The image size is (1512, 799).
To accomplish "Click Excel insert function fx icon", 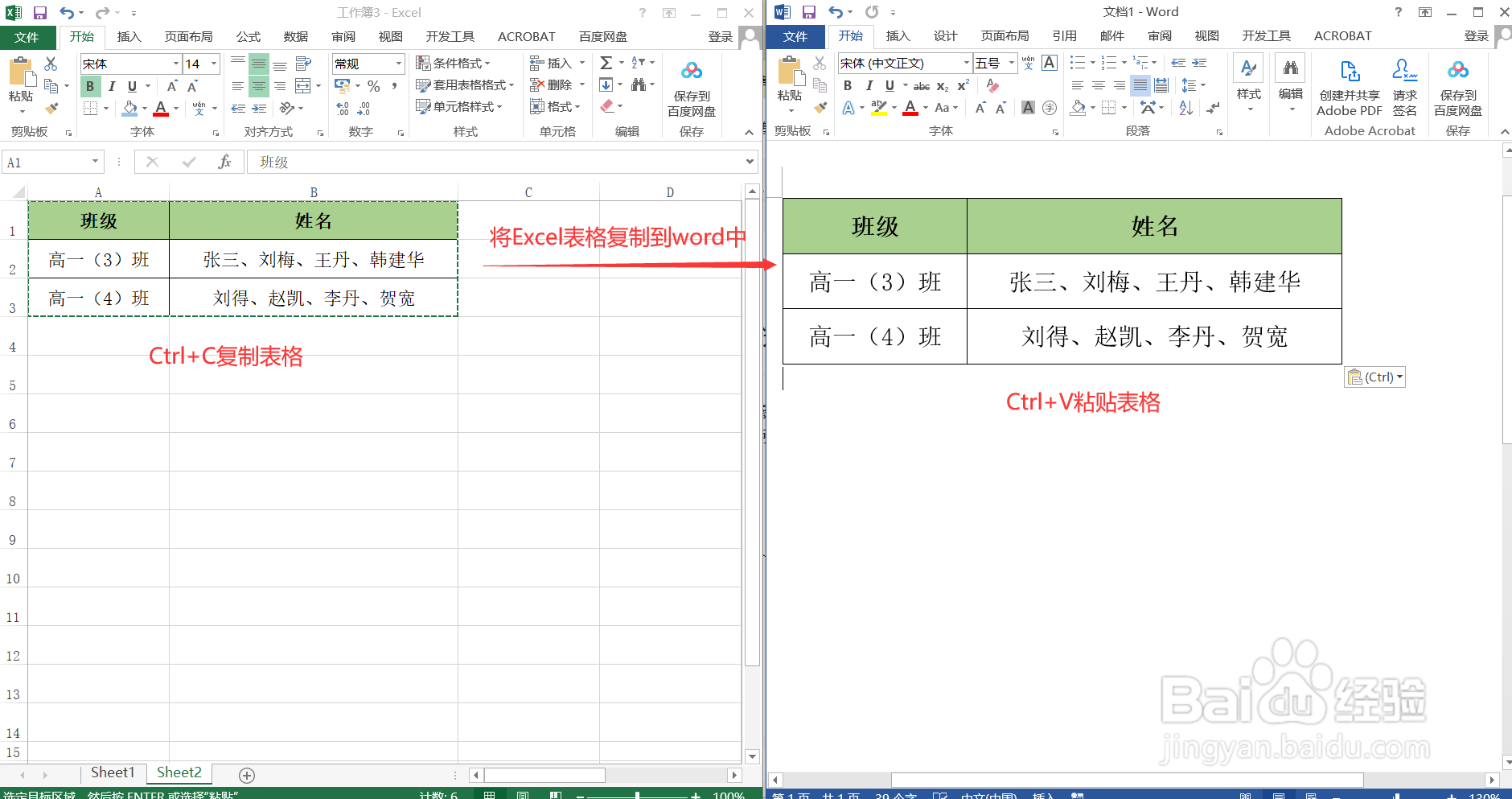I will pyautogui.click(x=224, y=162).
